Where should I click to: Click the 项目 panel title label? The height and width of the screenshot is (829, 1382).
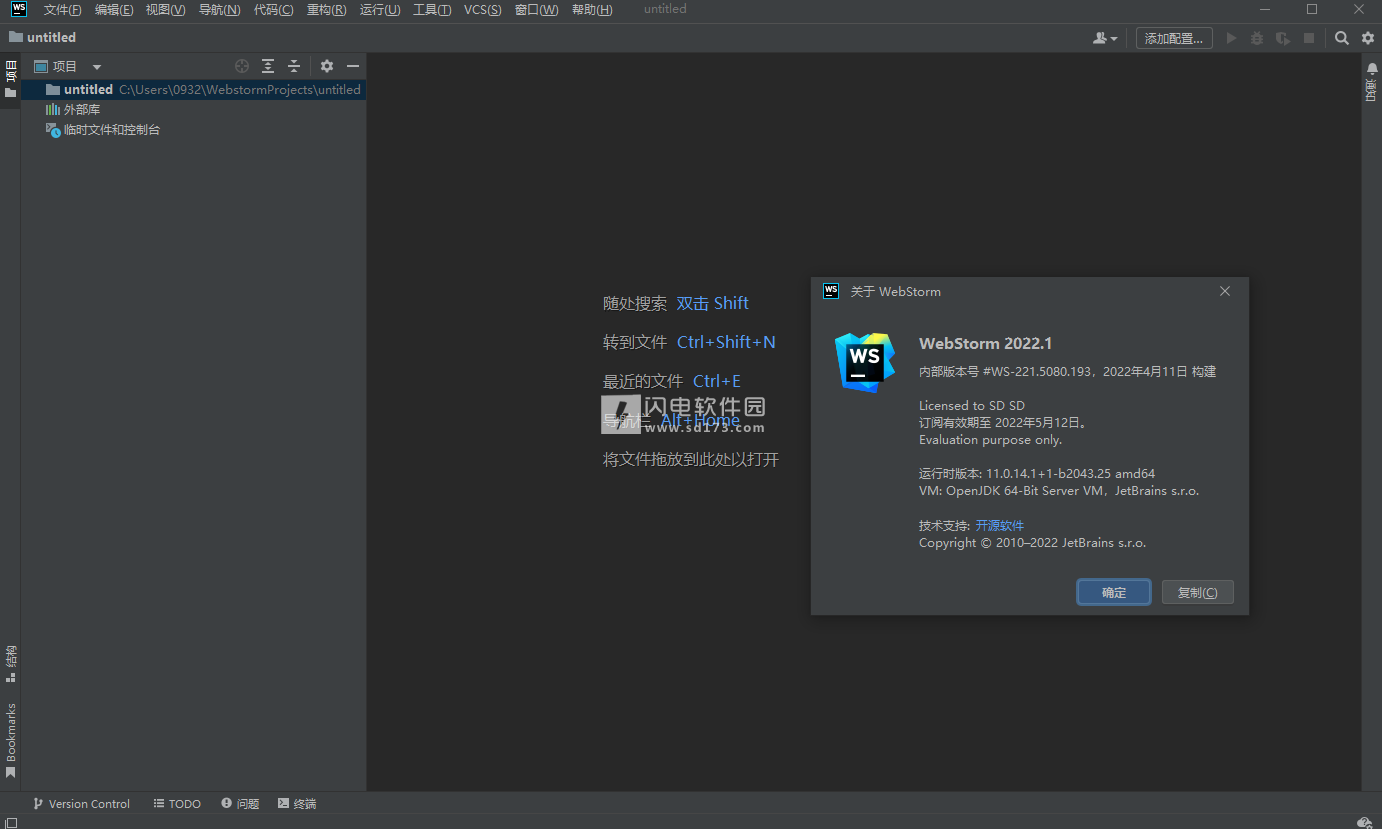[x=65, y=67]
